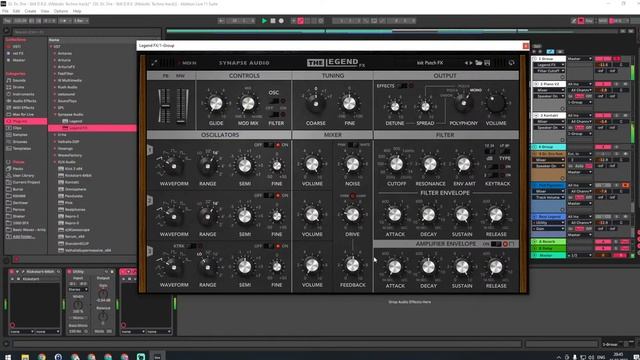Screen dimensions: 640x360
Task: Expand the Valhalla DSP folder
Action: (x=55, y=142)
